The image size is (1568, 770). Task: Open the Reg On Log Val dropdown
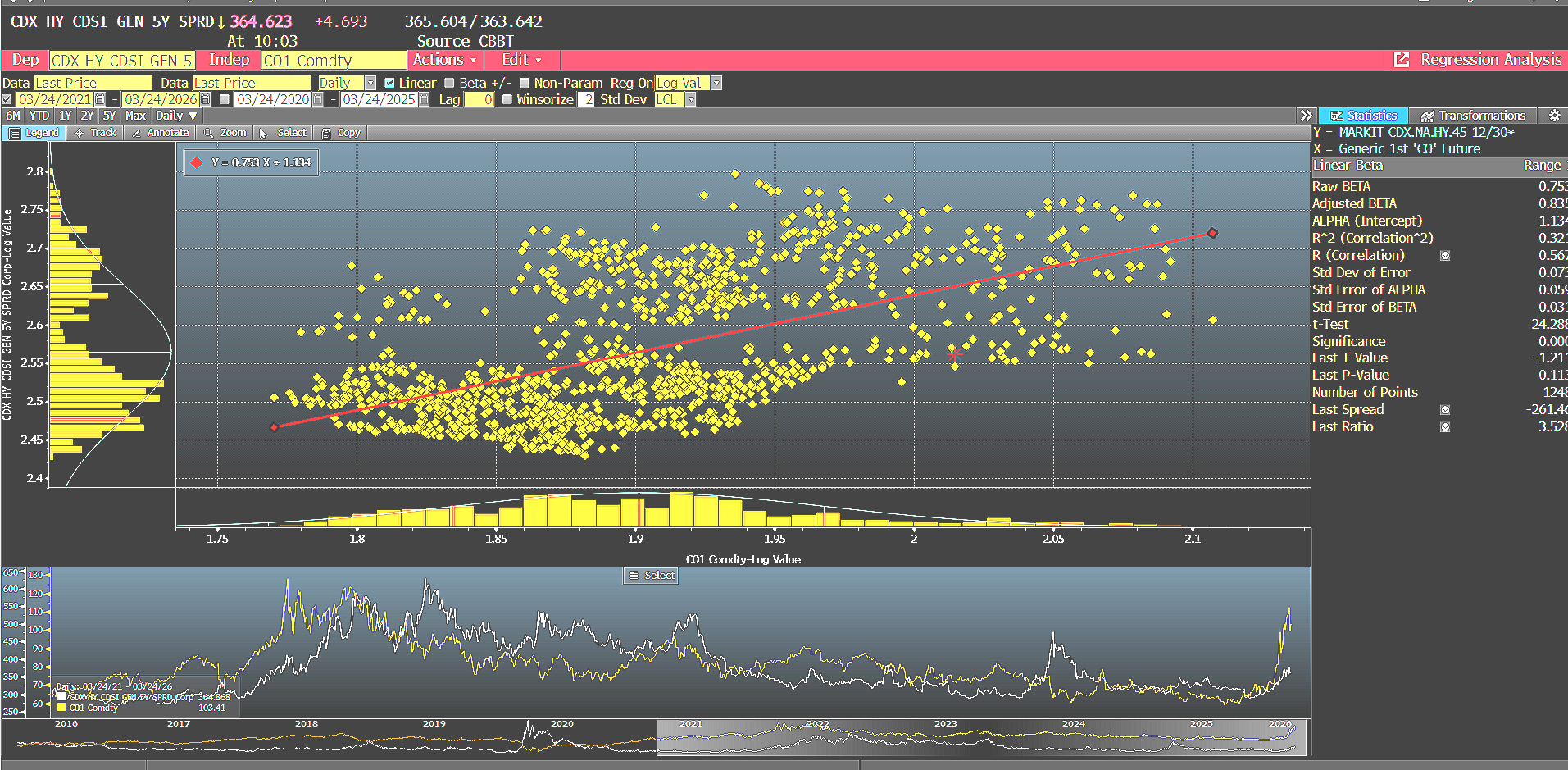(716, 83)
